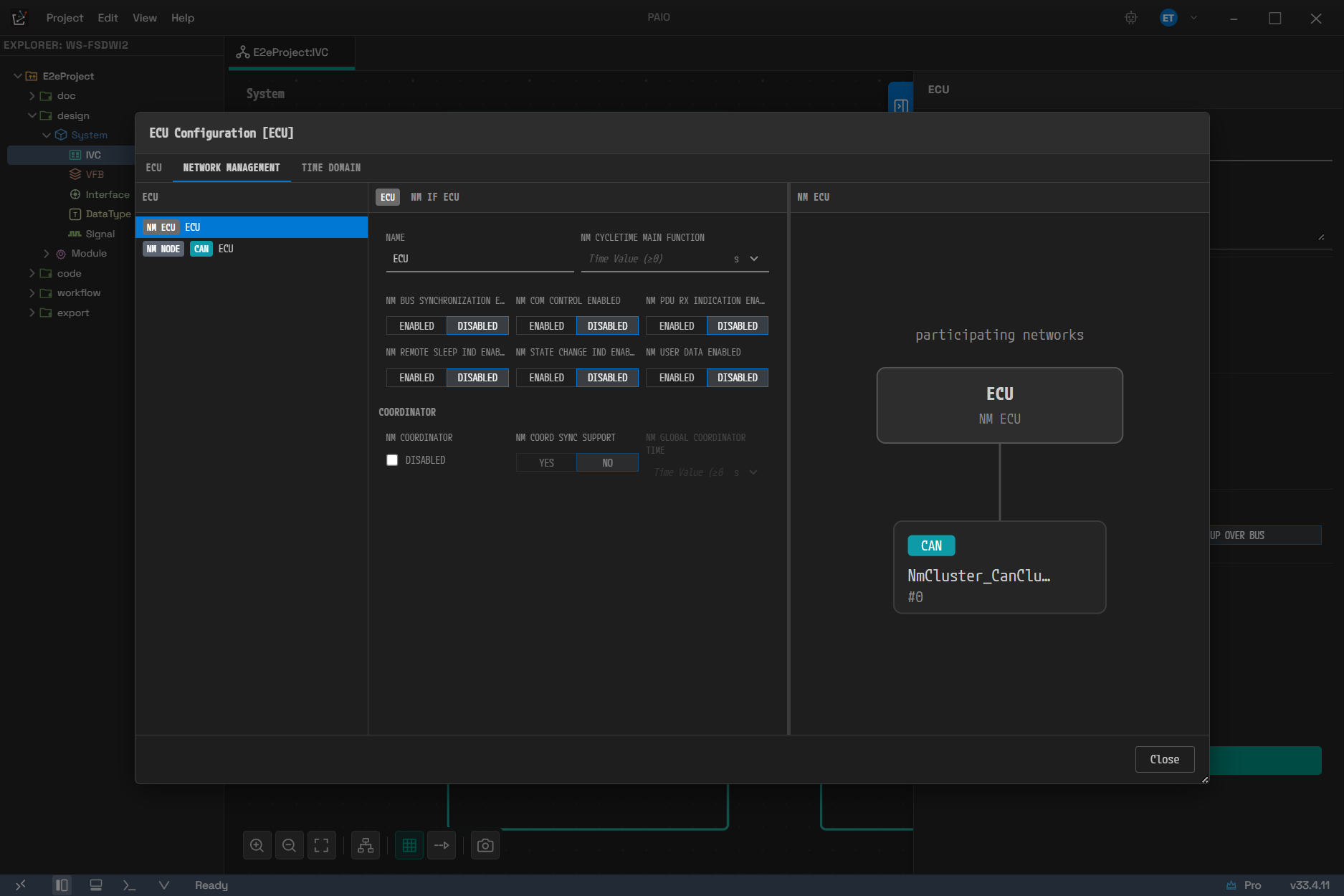Image resolution: width=1344 pixels, height=896 pixels.
Task: Select the NM NODE CAN ECU row
Action: tap(252, 249)
